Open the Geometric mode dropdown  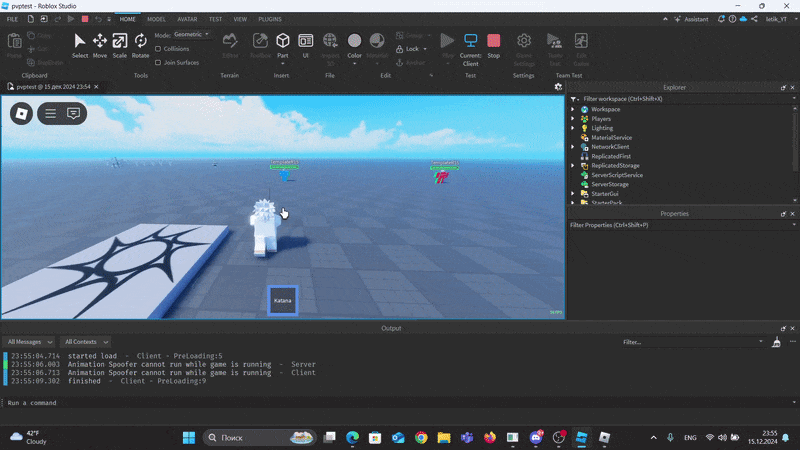coord(192,35)
